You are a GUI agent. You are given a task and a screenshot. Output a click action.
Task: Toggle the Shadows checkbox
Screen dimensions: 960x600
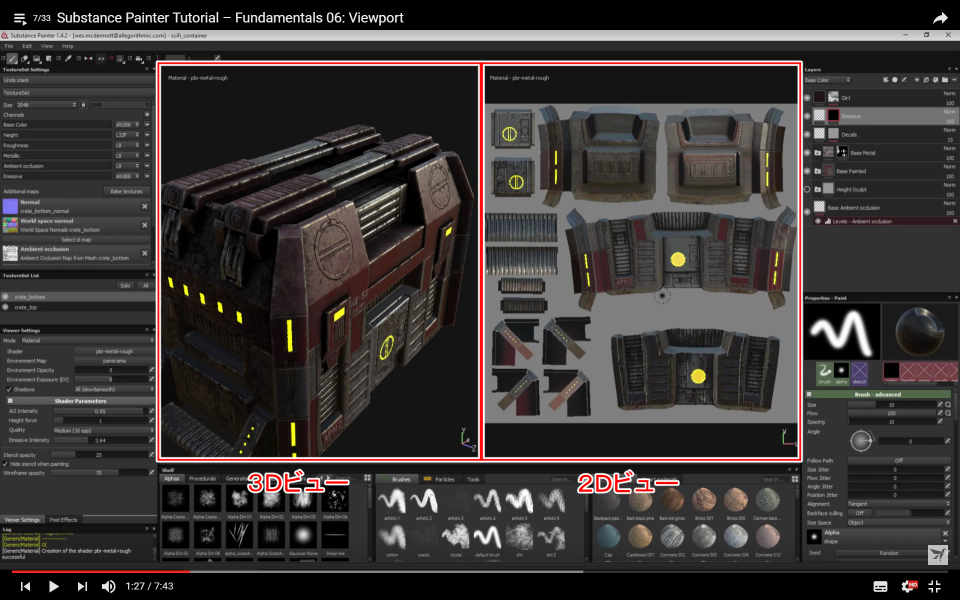pos(9,389)
